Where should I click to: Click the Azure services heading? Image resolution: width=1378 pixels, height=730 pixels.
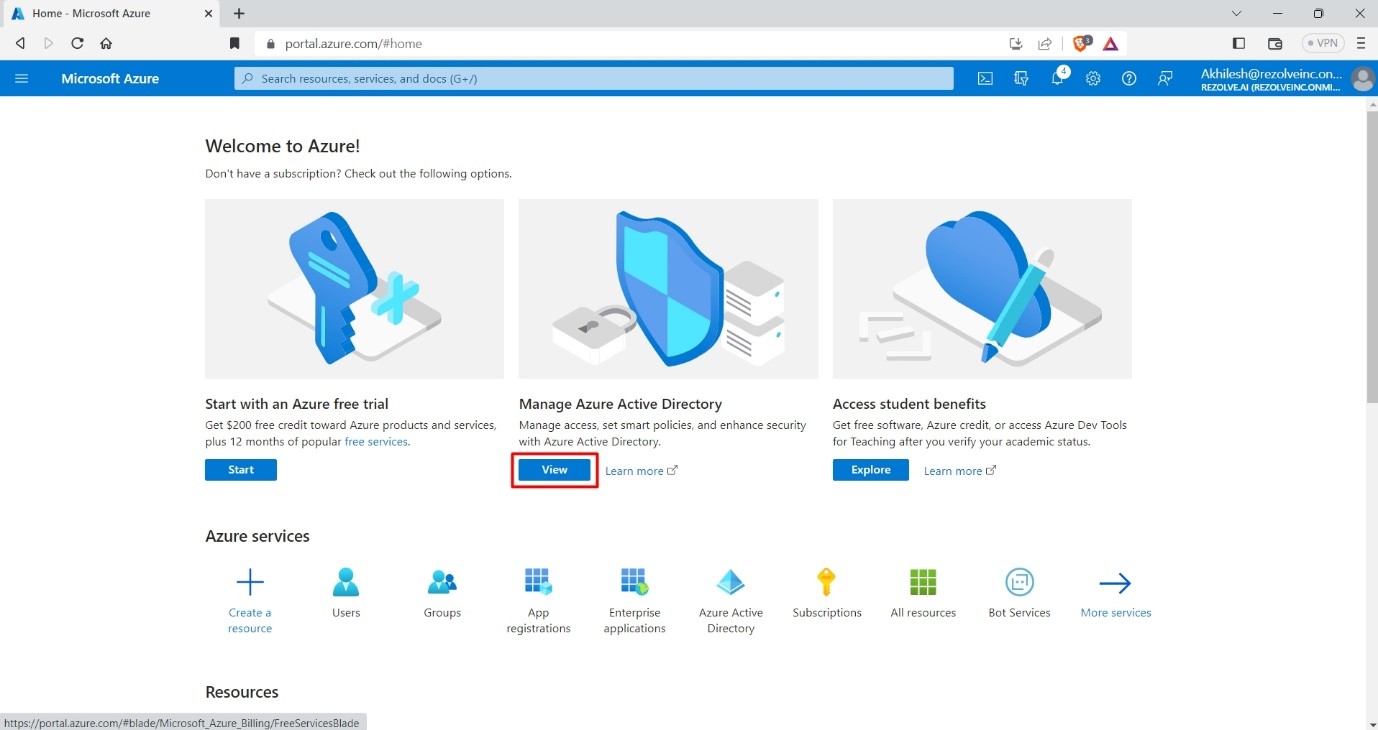pyautogui.click(x=257, y=536)
